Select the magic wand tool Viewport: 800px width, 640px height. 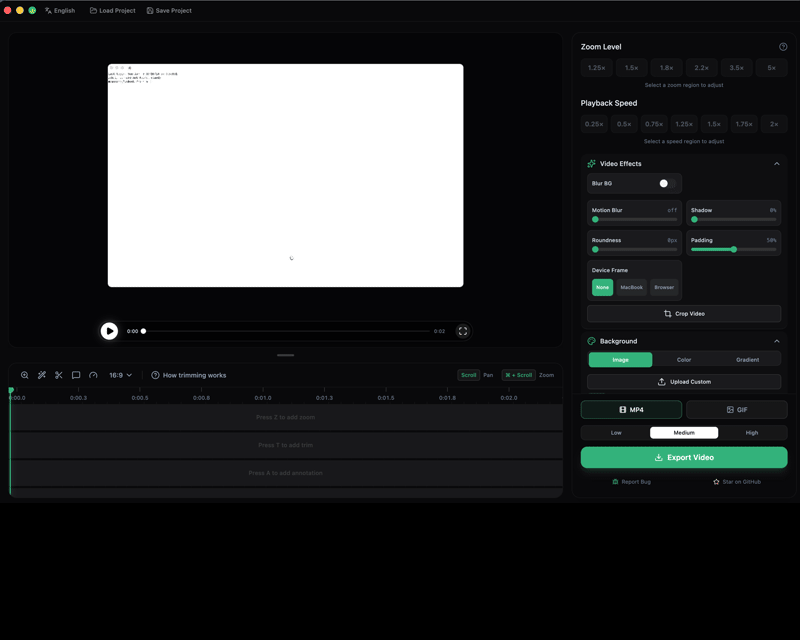[41, 375]
